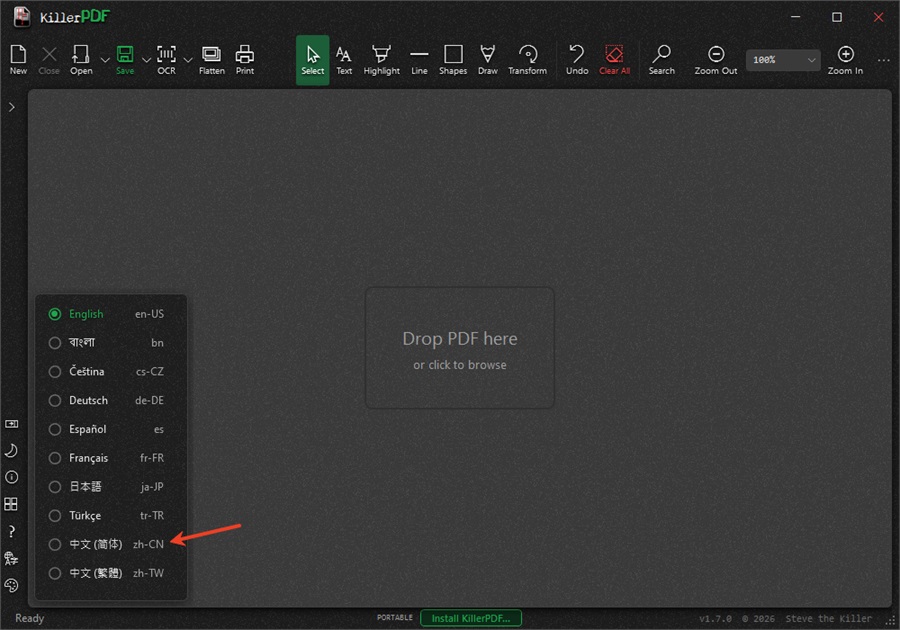Choose Čeština cs-CZ language
Screen dimensions: 900x630
point(110,371)
